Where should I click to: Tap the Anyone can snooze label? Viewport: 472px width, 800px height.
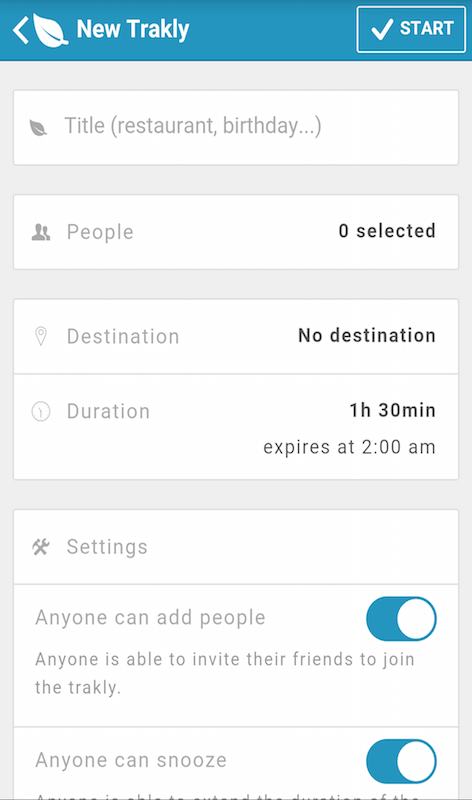click(131, 760)
